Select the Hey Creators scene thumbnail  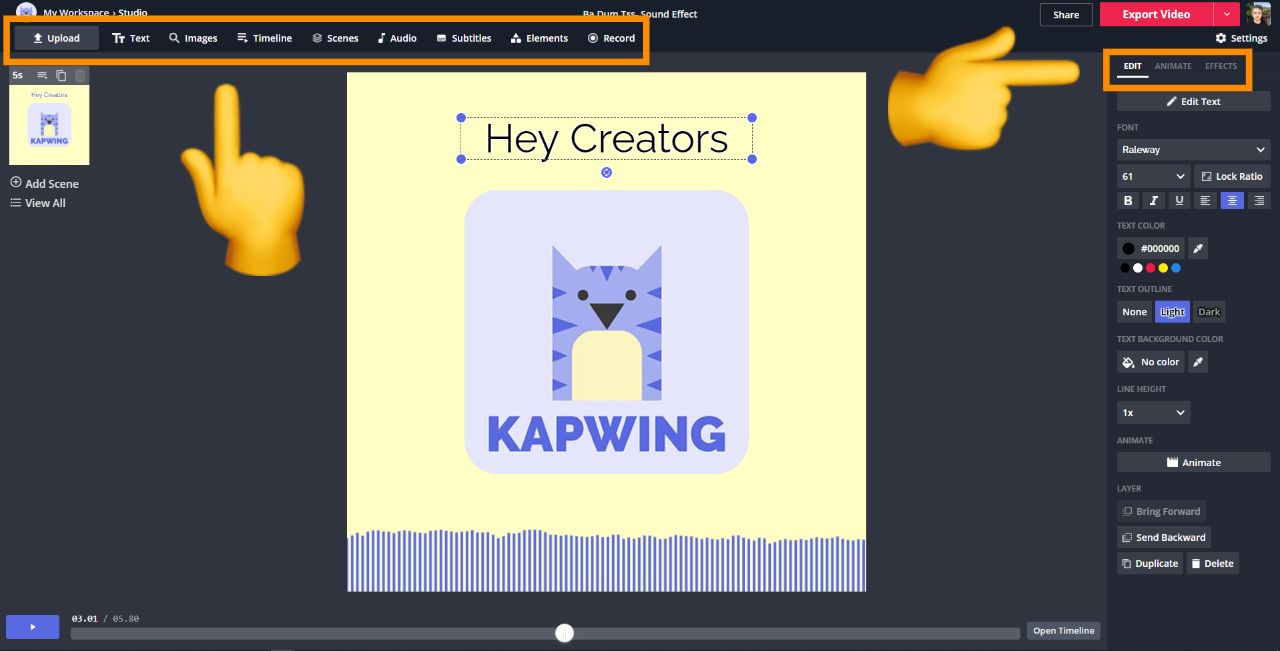pos(49,124)
